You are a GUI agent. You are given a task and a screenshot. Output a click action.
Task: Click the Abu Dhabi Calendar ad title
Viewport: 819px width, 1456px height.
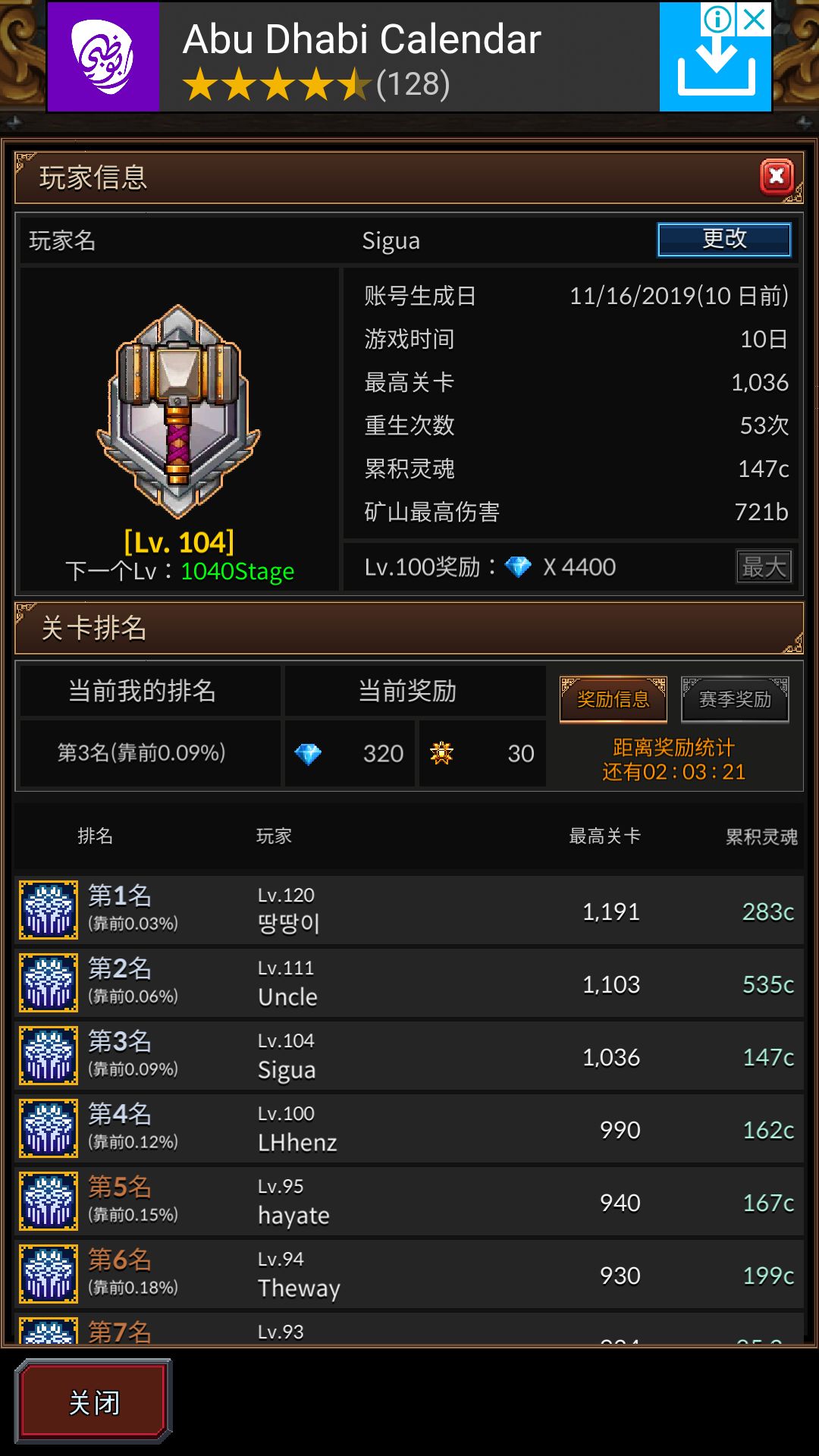362,39
